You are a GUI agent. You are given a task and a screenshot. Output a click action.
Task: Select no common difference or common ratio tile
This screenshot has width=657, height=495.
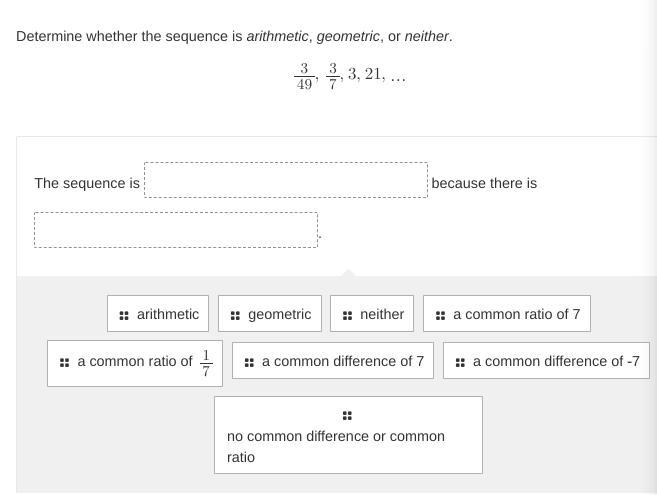[x=348, y=436]
